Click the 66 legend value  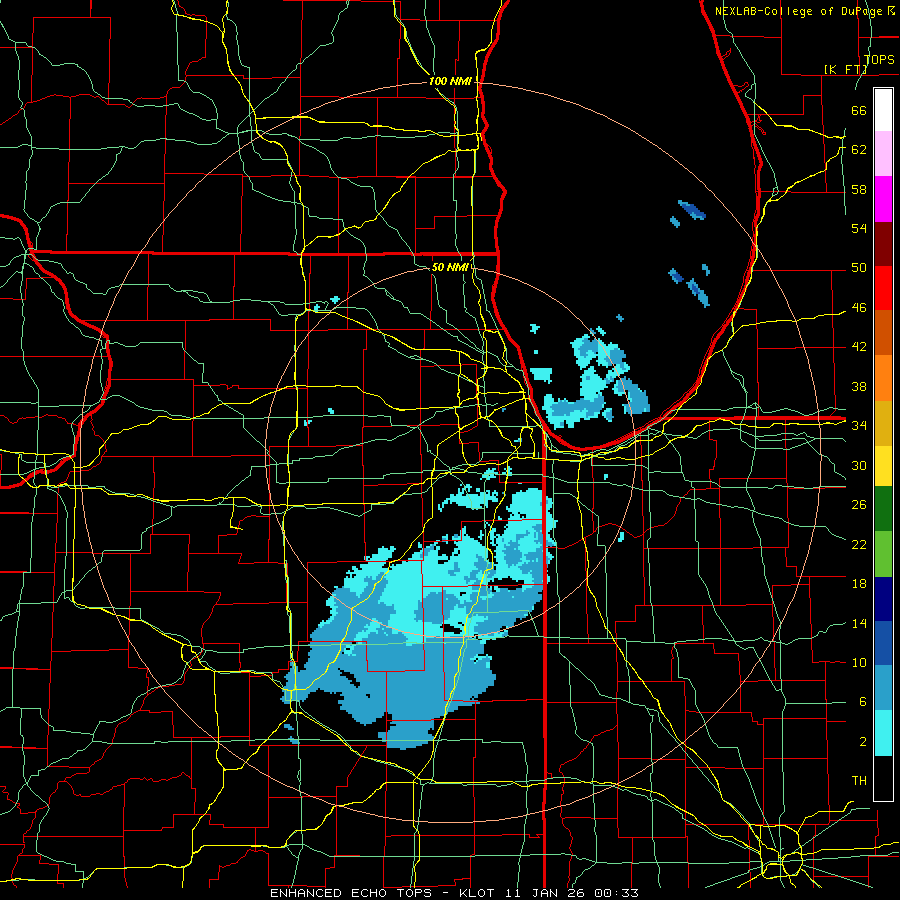click(859, 110)
